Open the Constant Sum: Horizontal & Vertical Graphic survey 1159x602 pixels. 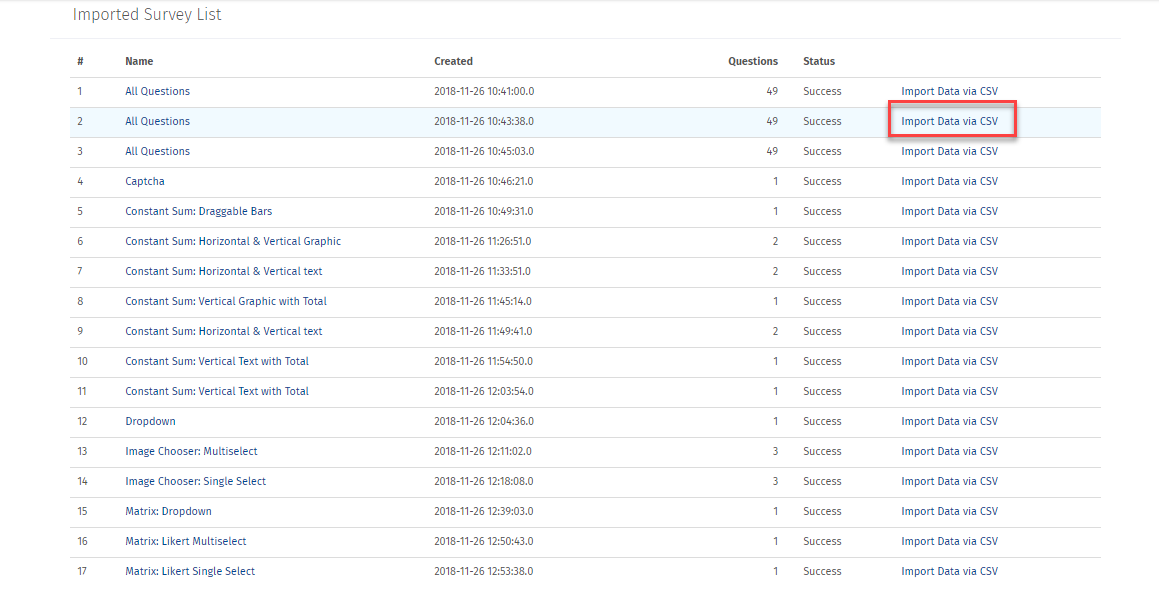(232, 241)
